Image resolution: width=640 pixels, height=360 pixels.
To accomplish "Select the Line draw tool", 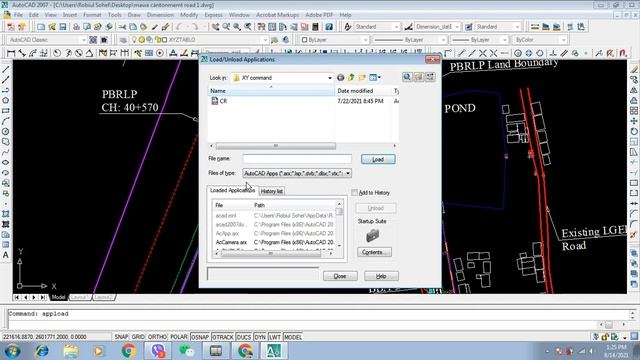I will 6,70.
